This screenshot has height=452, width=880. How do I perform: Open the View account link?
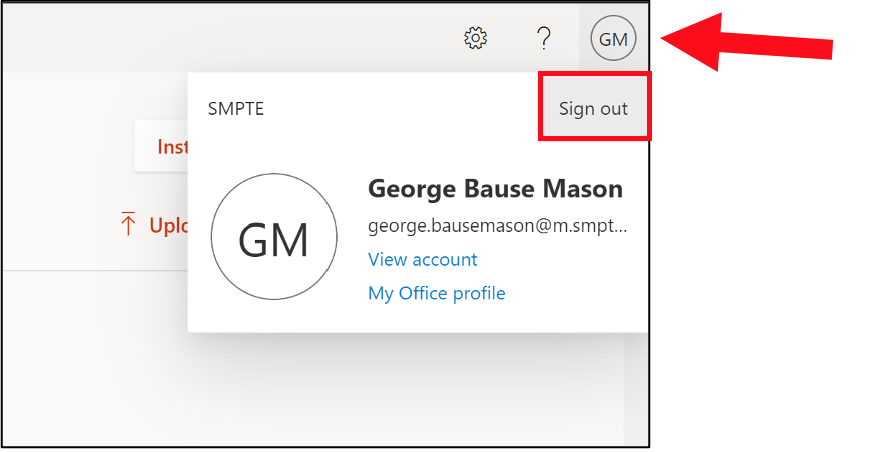(x=422, y=259)
